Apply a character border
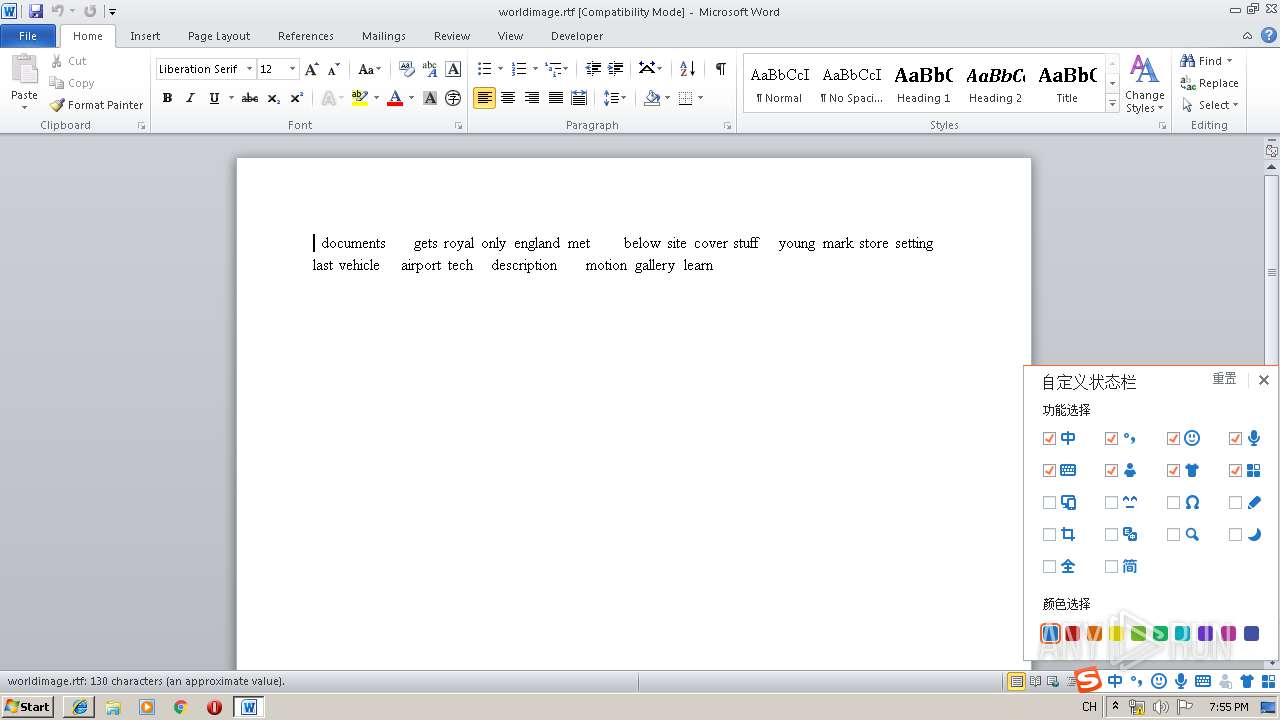Viewport: 1280px width, 720px height. 453,69
